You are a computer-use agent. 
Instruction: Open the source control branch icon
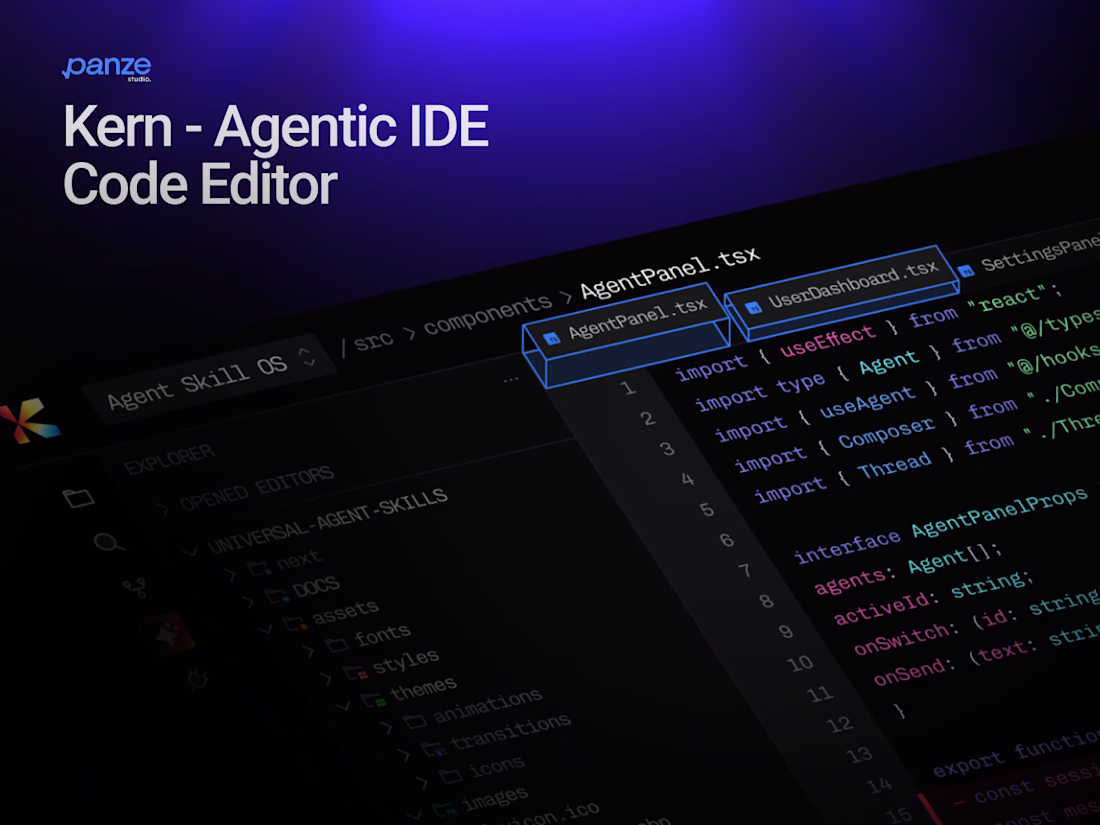[x=135, y=586]
